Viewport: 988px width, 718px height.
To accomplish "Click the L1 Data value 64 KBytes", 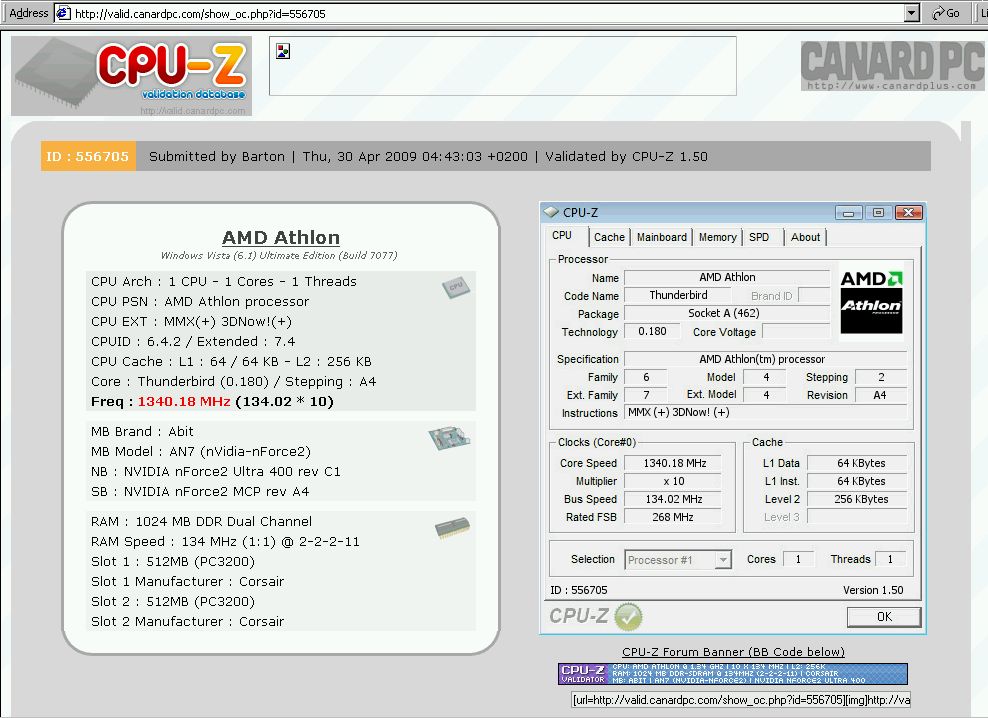I will pyautogui.click(x=858, y=463).
